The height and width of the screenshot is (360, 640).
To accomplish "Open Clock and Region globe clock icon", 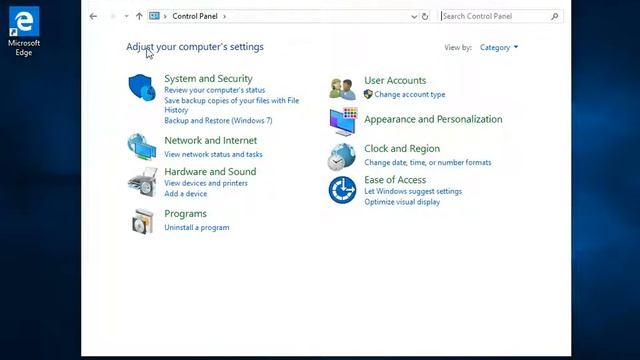I will click(342, 157).
